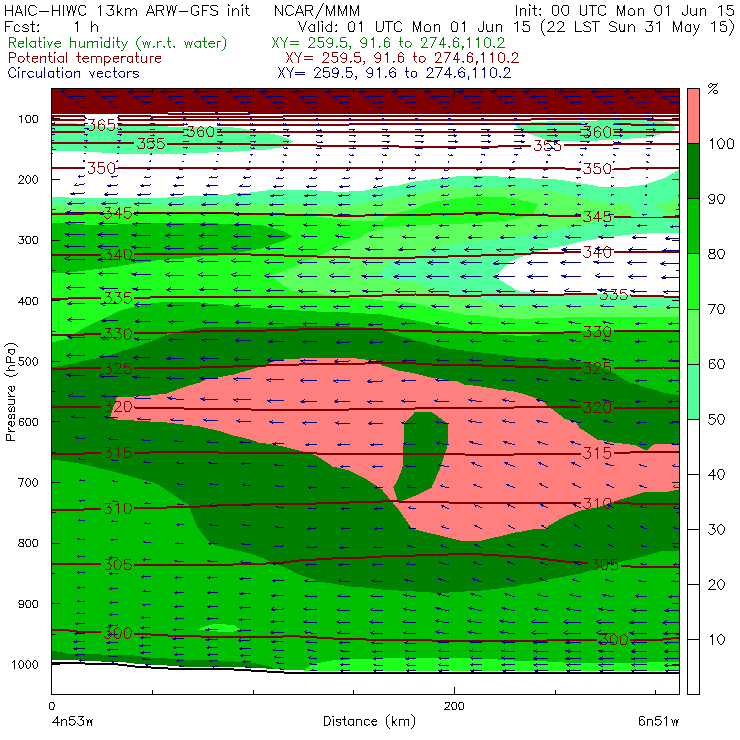This screenshot has height=740, width=740.
Task: Click the '500' pressure axis tick label
Action: click(28, 361)
